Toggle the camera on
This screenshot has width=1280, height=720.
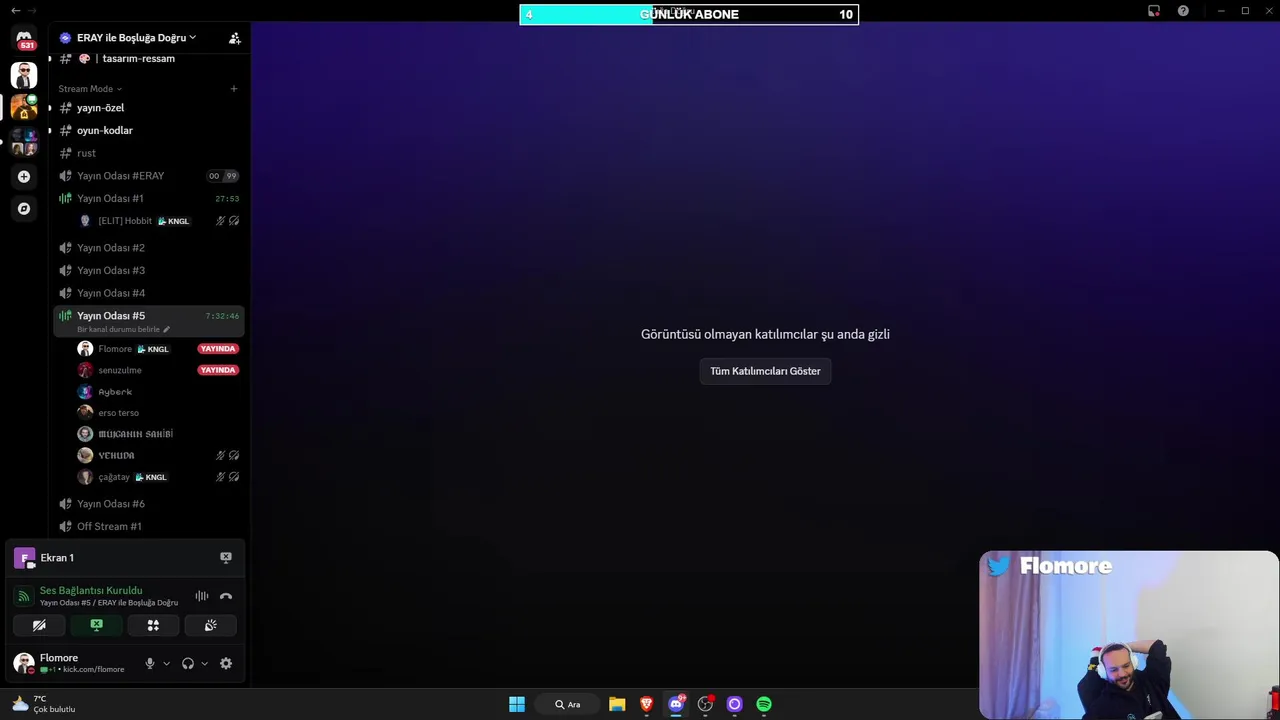(39, 625)
